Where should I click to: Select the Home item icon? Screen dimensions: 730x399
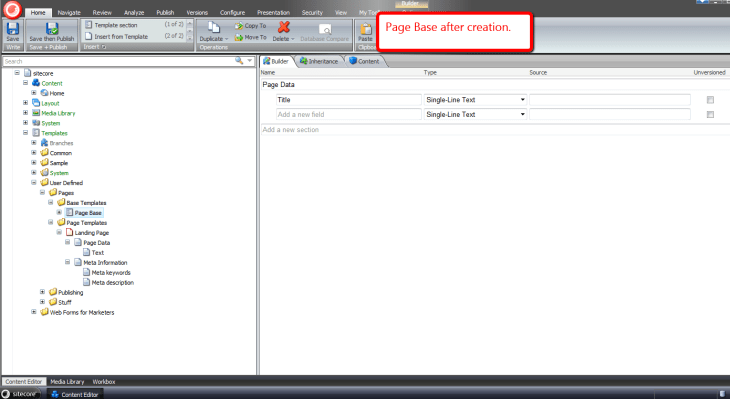(44, 93)
